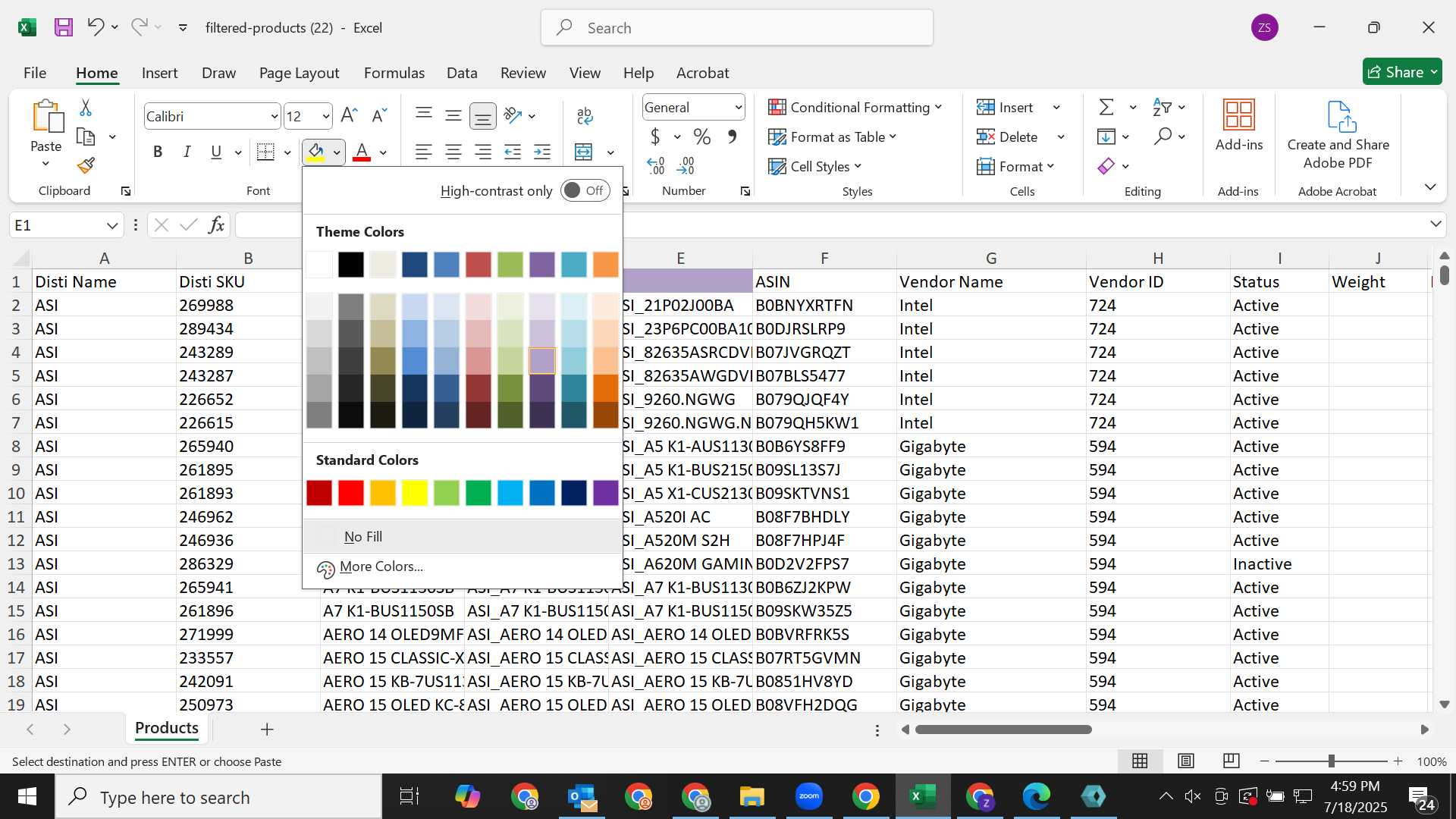The width and height of the screenshot is (1456, 819).
Task: Switch to the Acrobat ribbon tab
Action: point(702,73)
